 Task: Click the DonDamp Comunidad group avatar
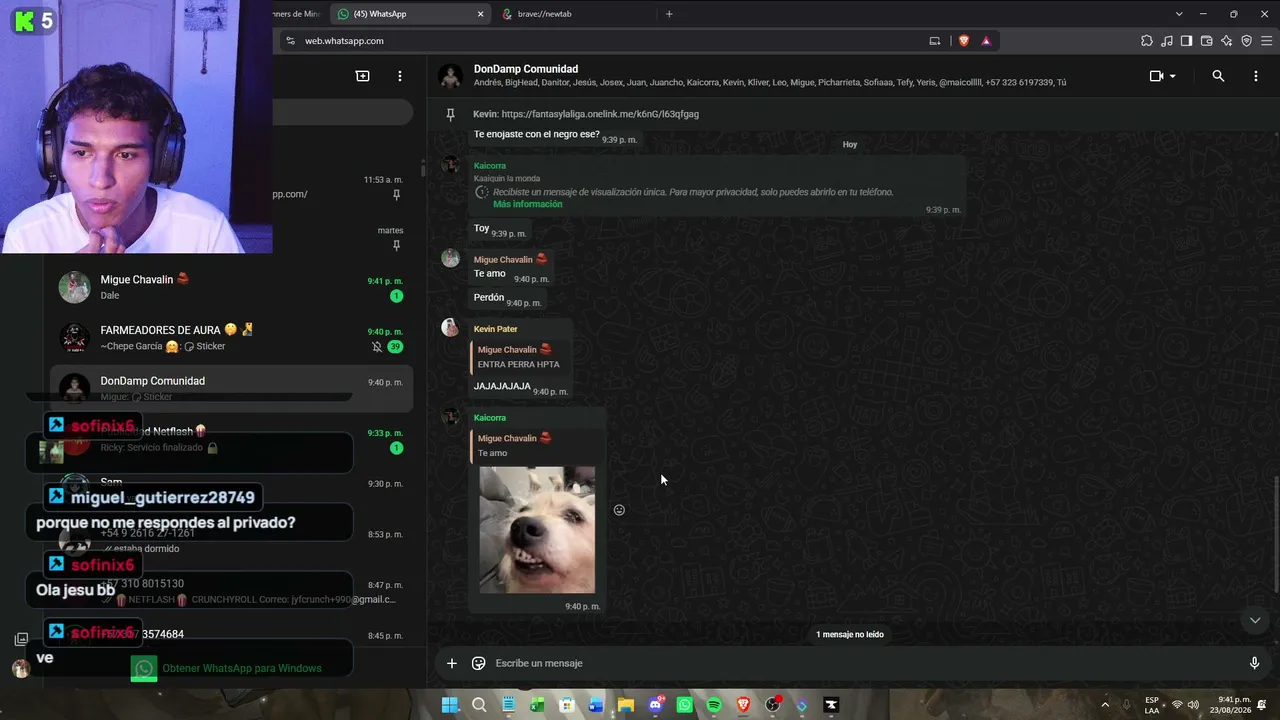[x=451, y=76]
